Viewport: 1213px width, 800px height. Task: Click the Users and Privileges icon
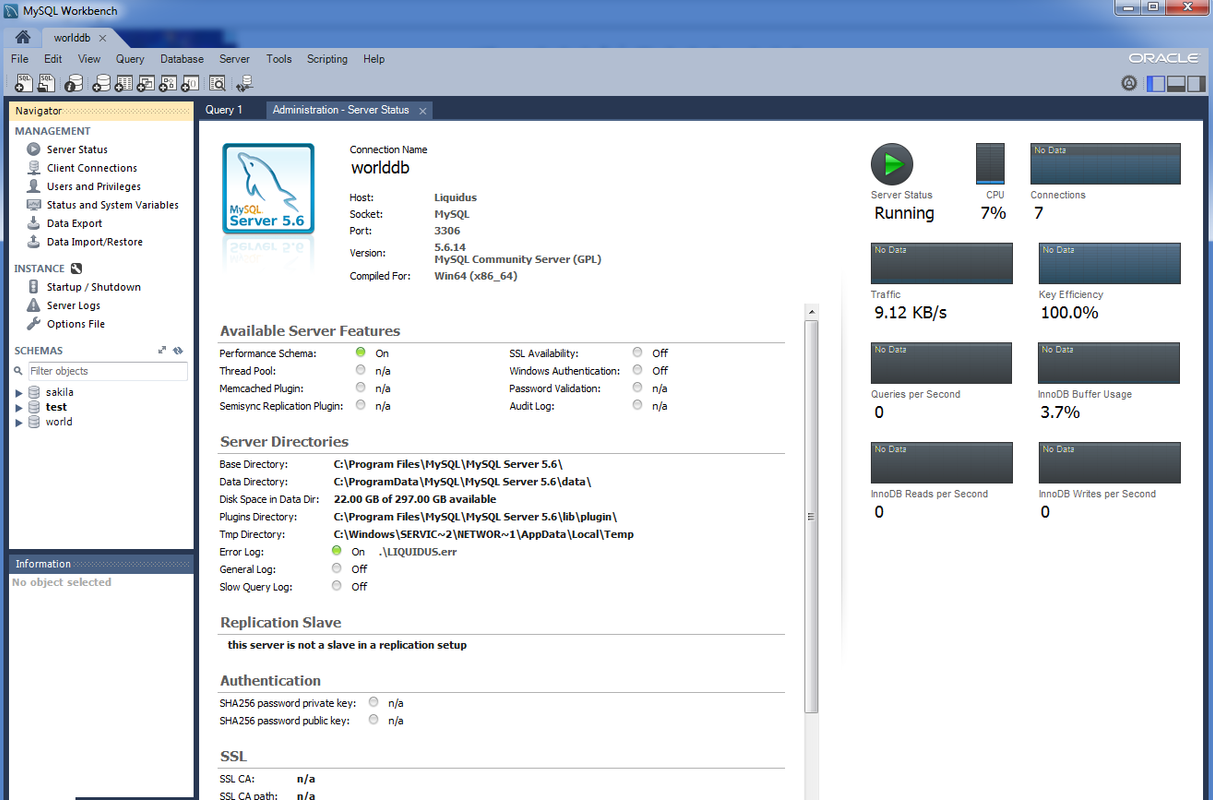click(34, 186)
